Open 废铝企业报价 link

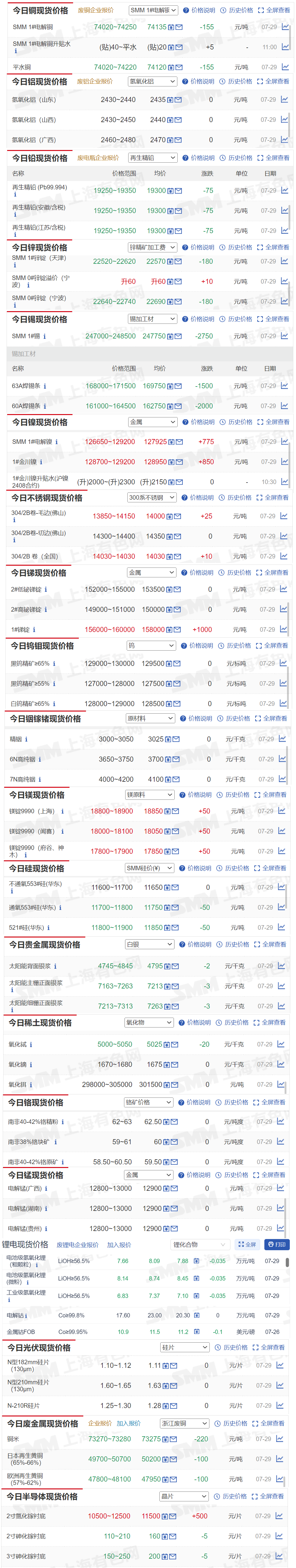coord(94,82)
